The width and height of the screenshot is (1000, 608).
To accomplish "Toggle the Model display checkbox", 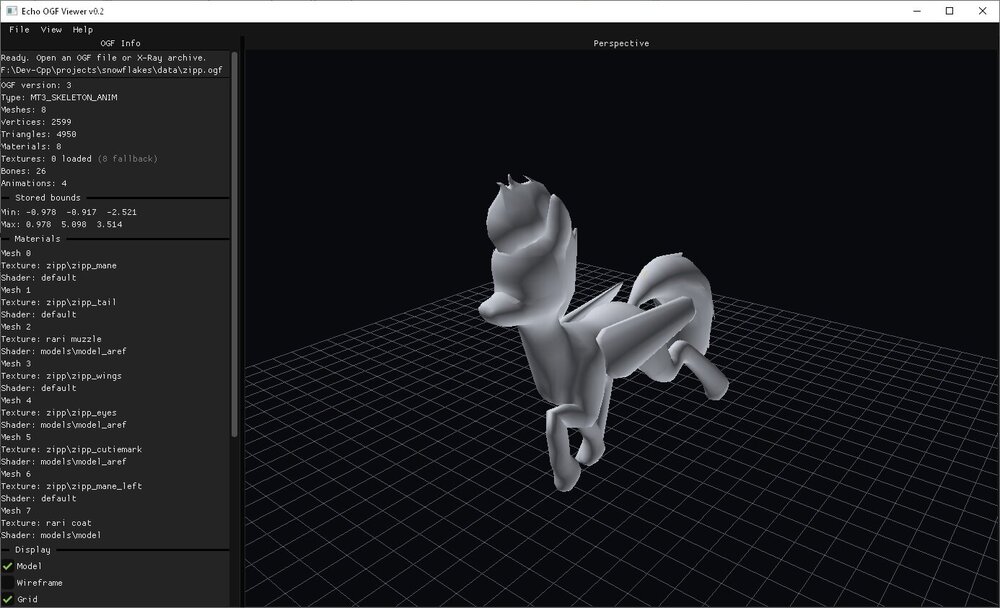I will point(8,566).
